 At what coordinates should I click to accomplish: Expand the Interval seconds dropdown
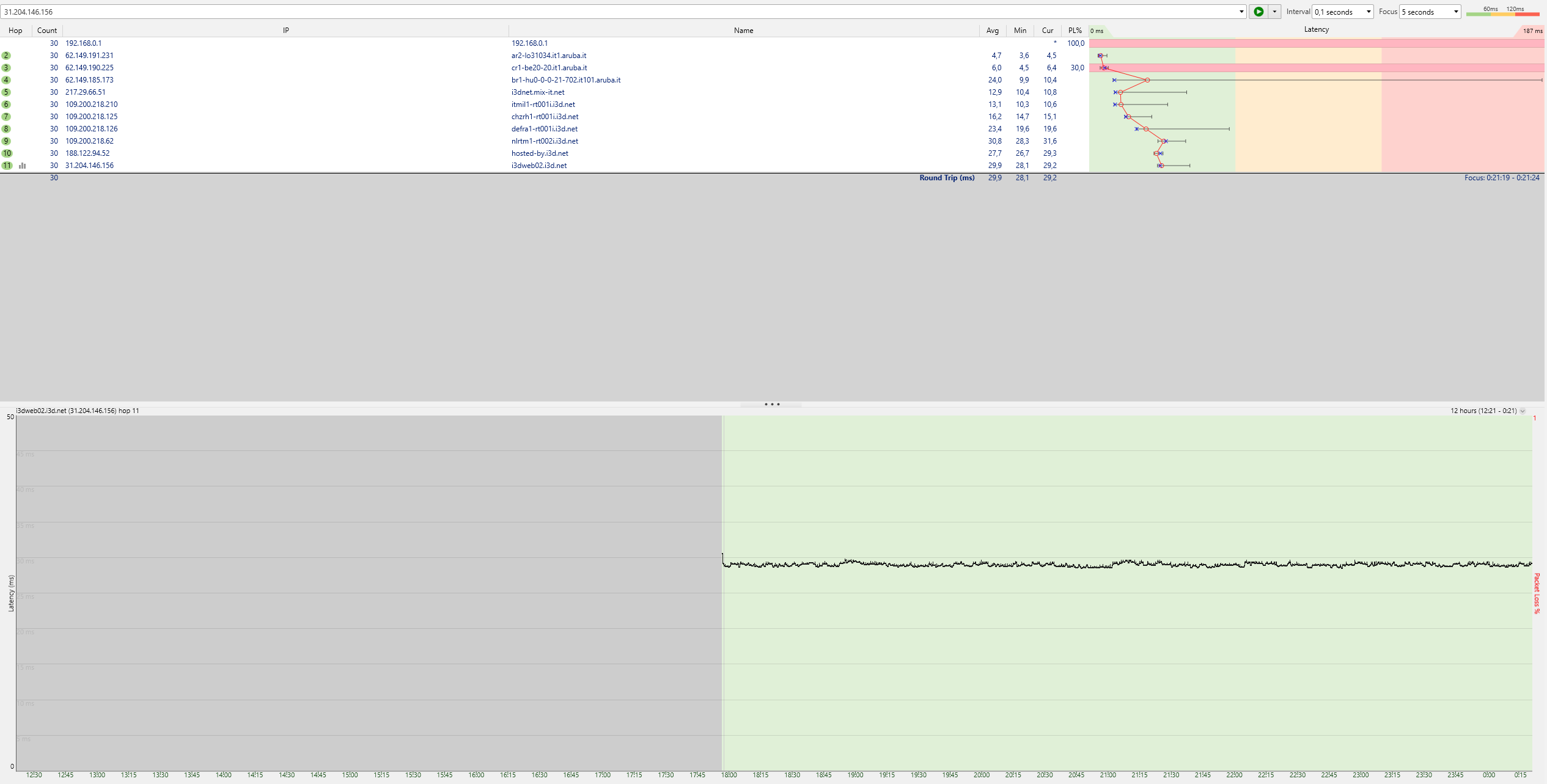1368,12
